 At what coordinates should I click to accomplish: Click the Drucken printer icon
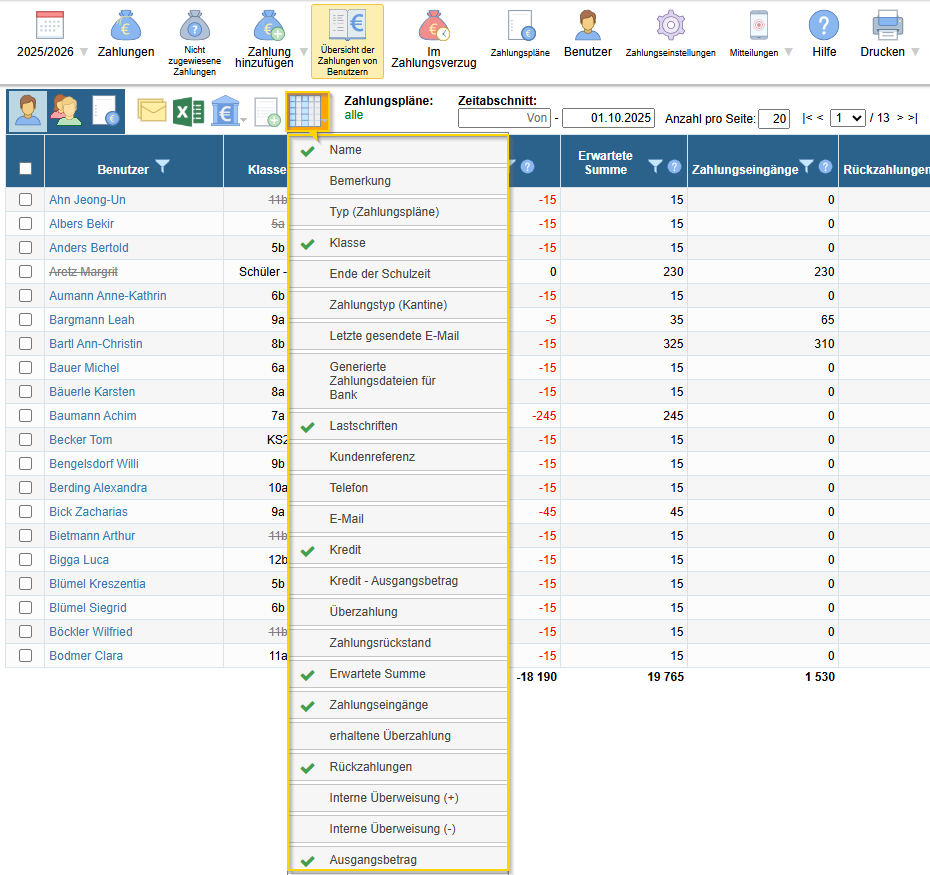click(887, 24)
